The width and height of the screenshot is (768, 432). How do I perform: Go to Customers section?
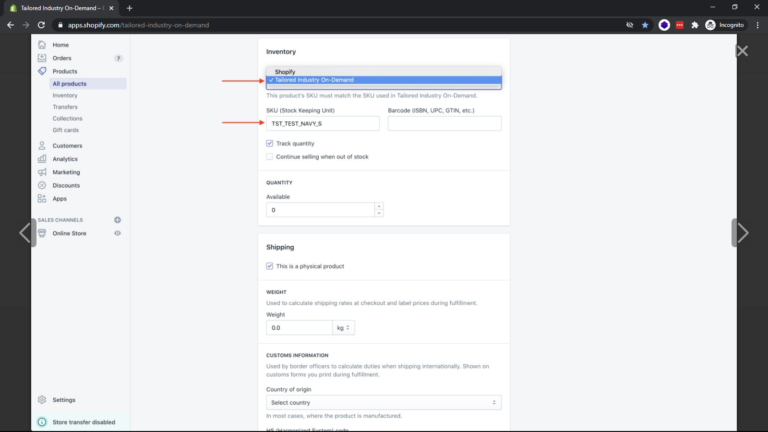(67, 146)
